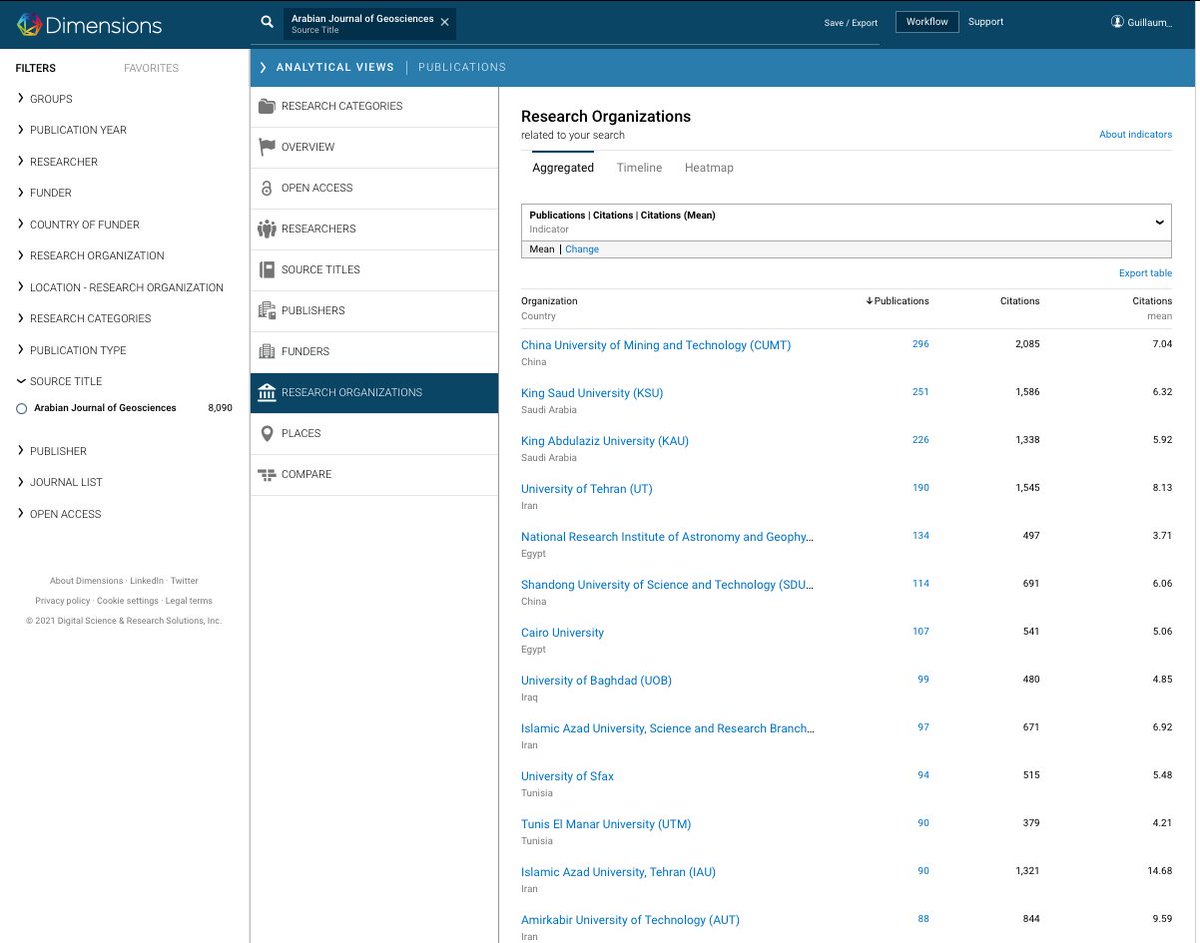
Task: Open the Filters tab
Action: click(36, 68)
